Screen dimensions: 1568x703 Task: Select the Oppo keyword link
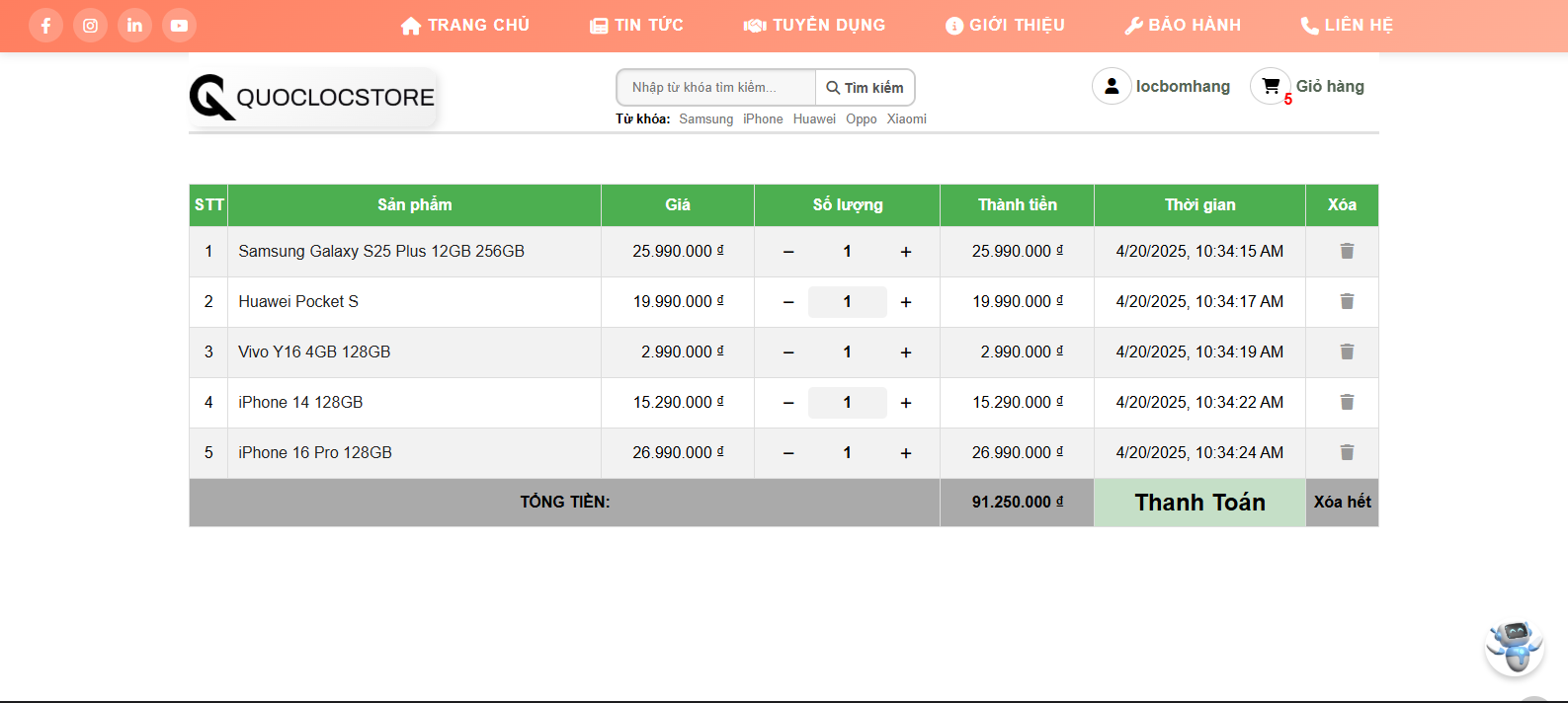862,118
